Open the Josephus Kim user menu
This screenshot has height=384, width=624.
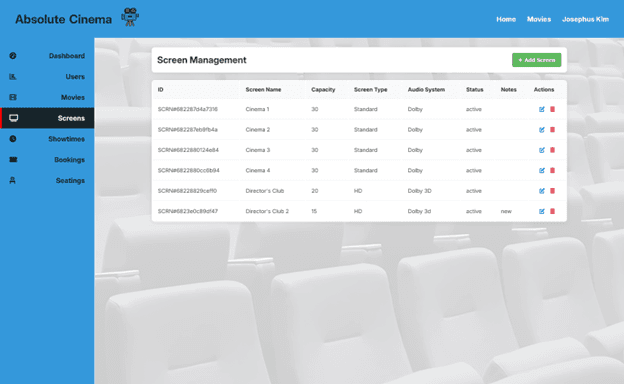click(x=585, y=19)
